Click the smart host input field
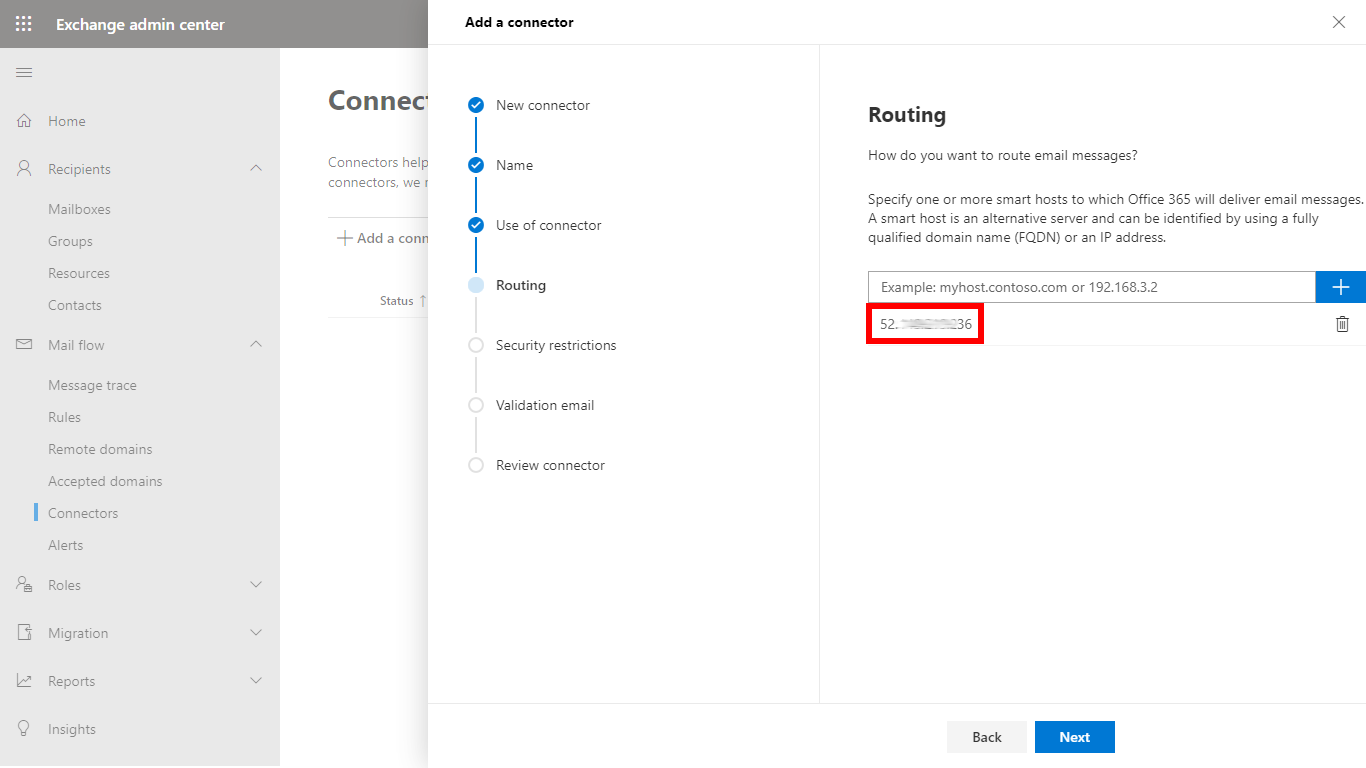 click(x=1090, y=287)
